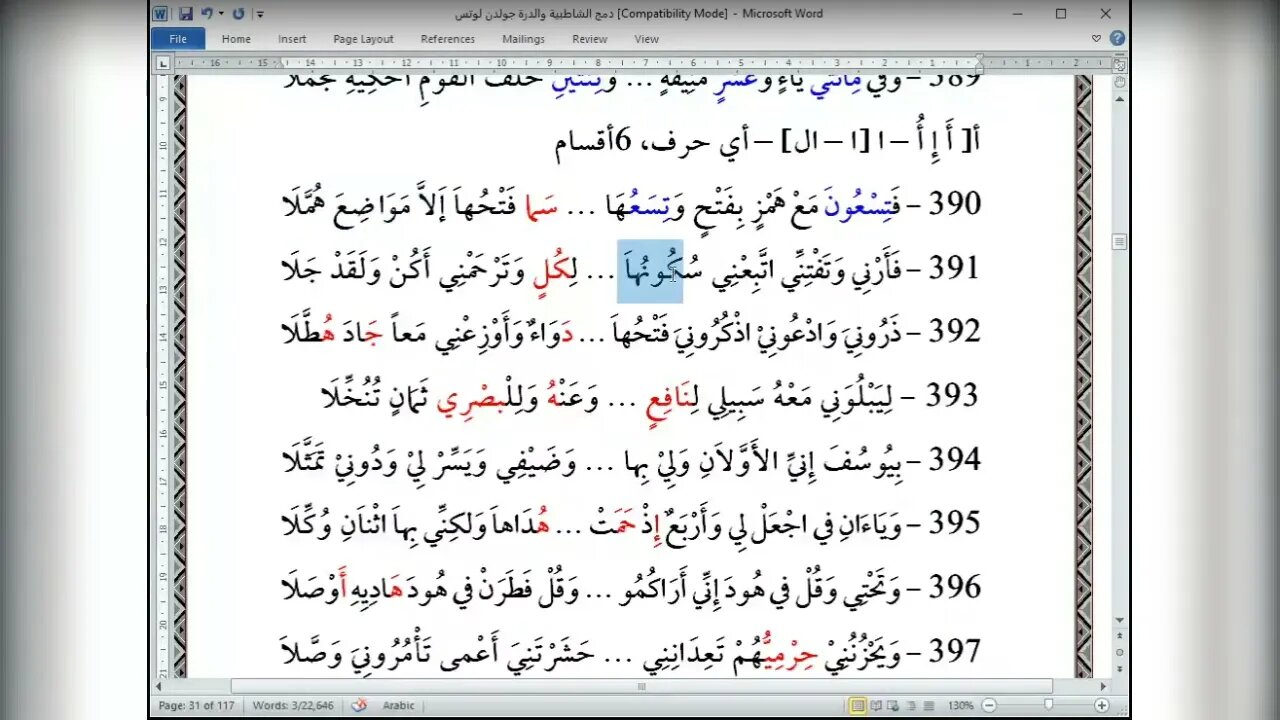Click the Word application icon in title bar
The image size is (1280, 720).
click(161, 14)
